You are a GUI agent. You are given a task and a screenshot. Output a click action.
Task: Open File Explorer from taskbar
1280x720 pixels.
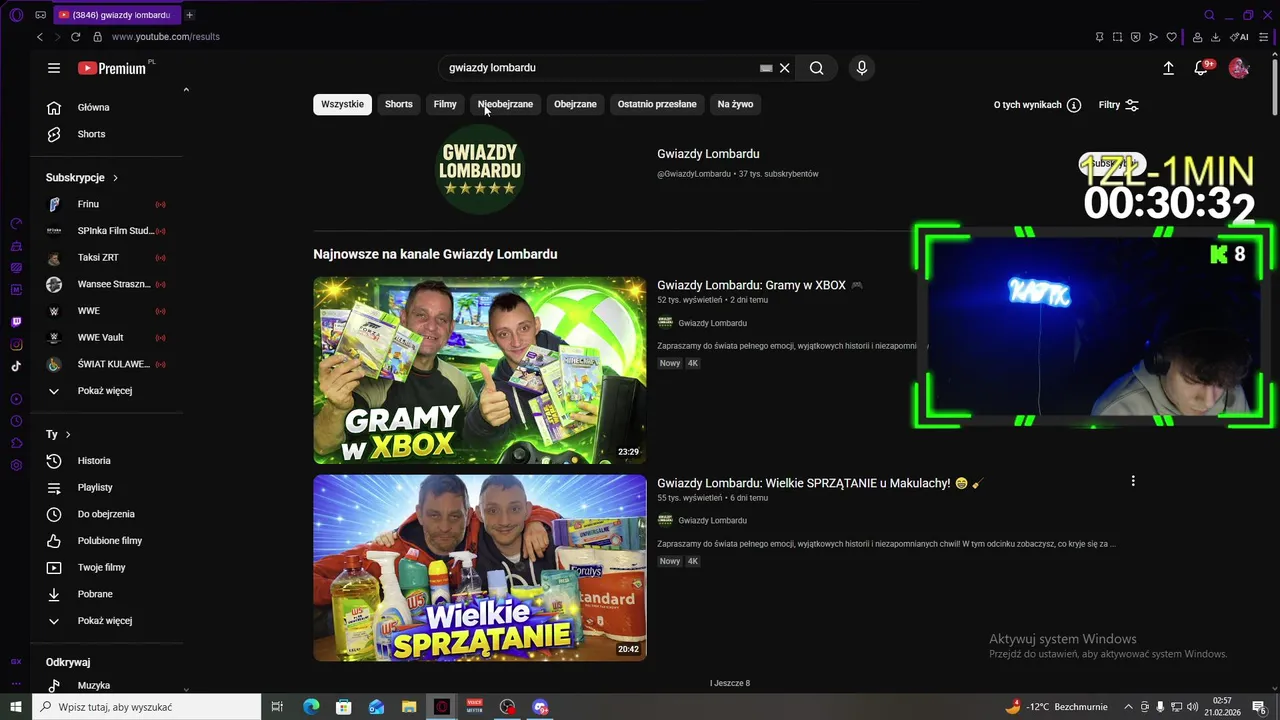tap(409, 707)
